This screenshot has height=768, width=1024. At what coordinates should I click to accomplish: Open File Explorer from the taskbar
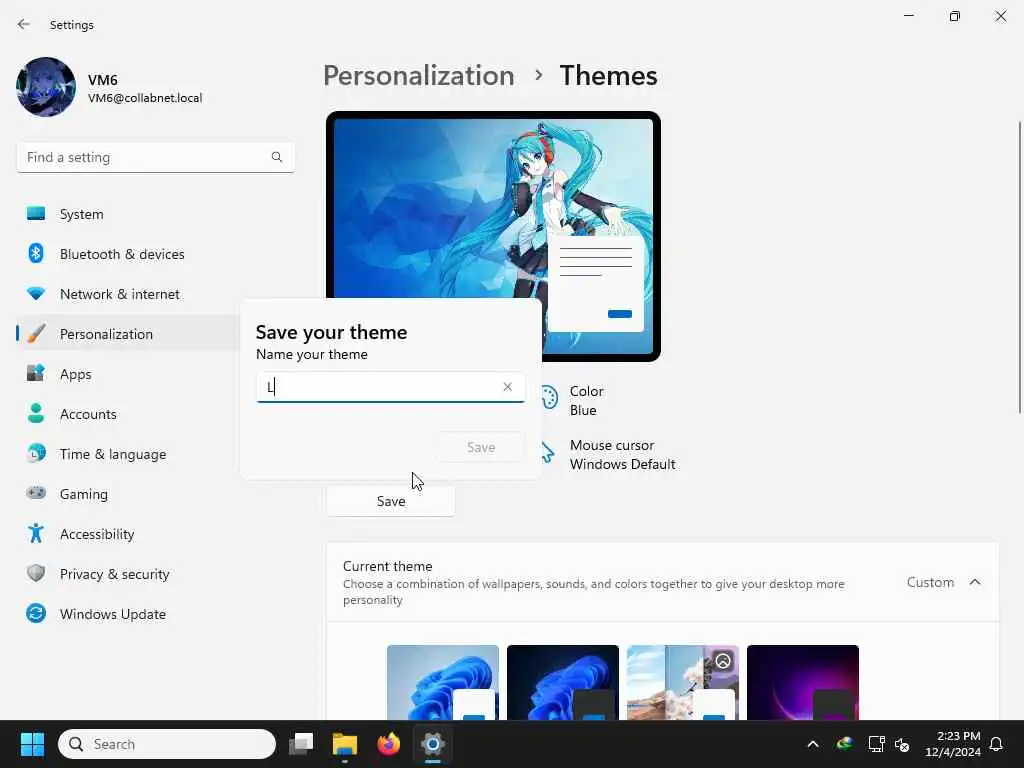[x=345, y=744]
